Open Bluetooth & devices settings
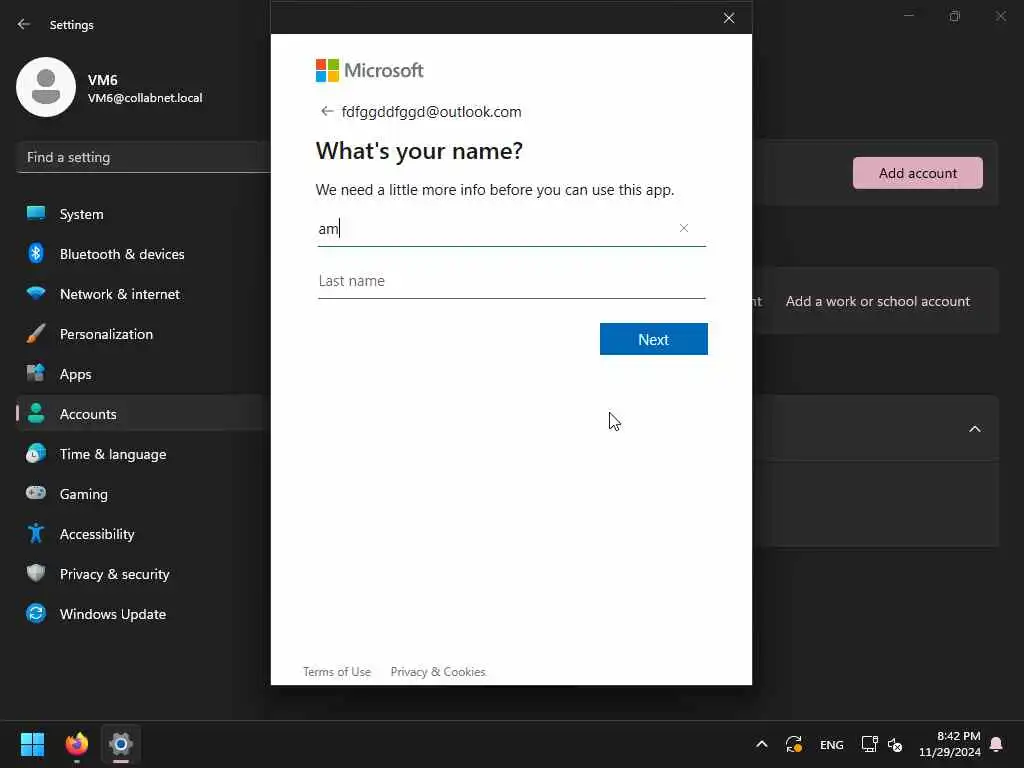 pos(143,253)
